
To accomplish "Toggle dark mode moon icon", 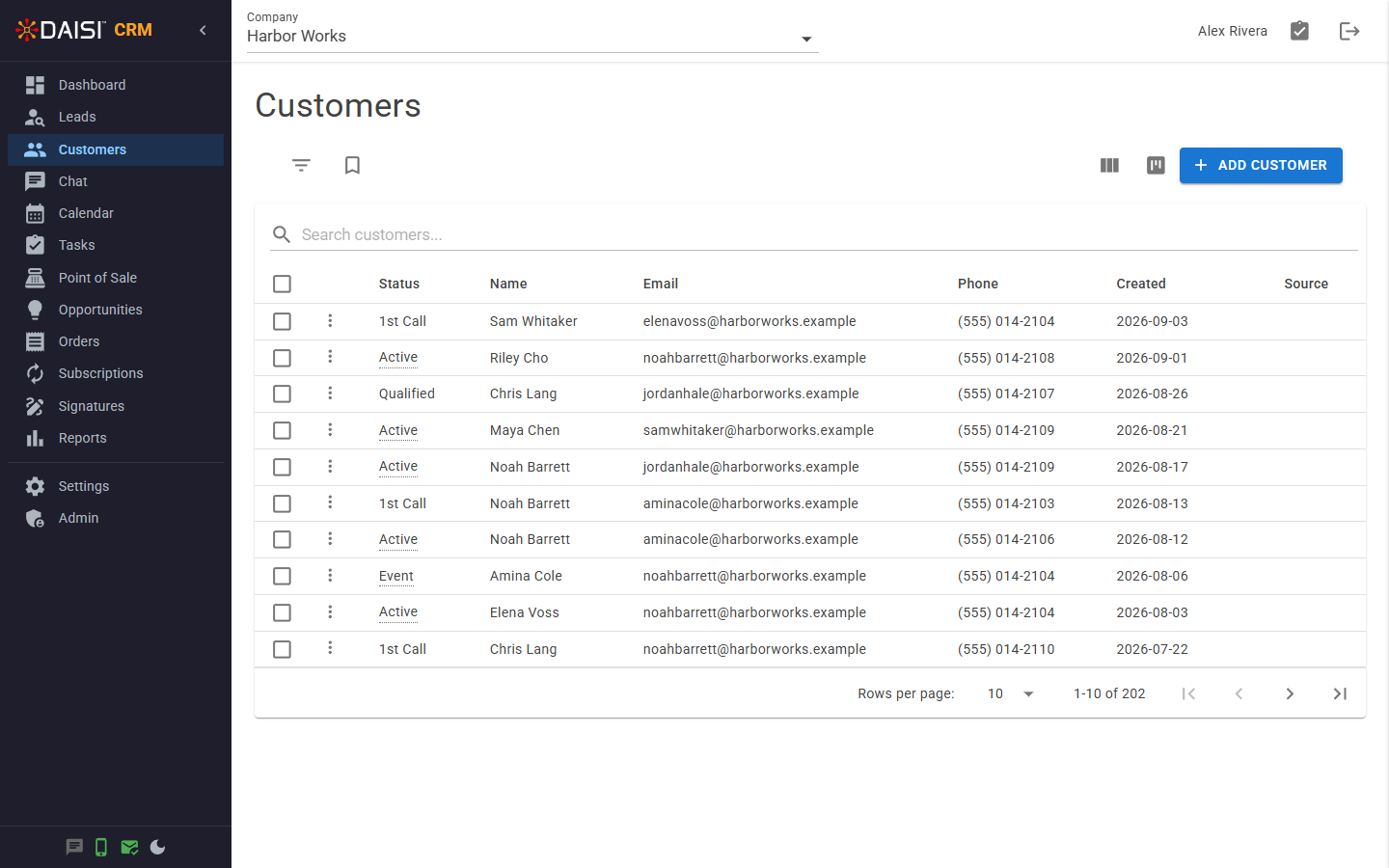I will tap(157, 847).
